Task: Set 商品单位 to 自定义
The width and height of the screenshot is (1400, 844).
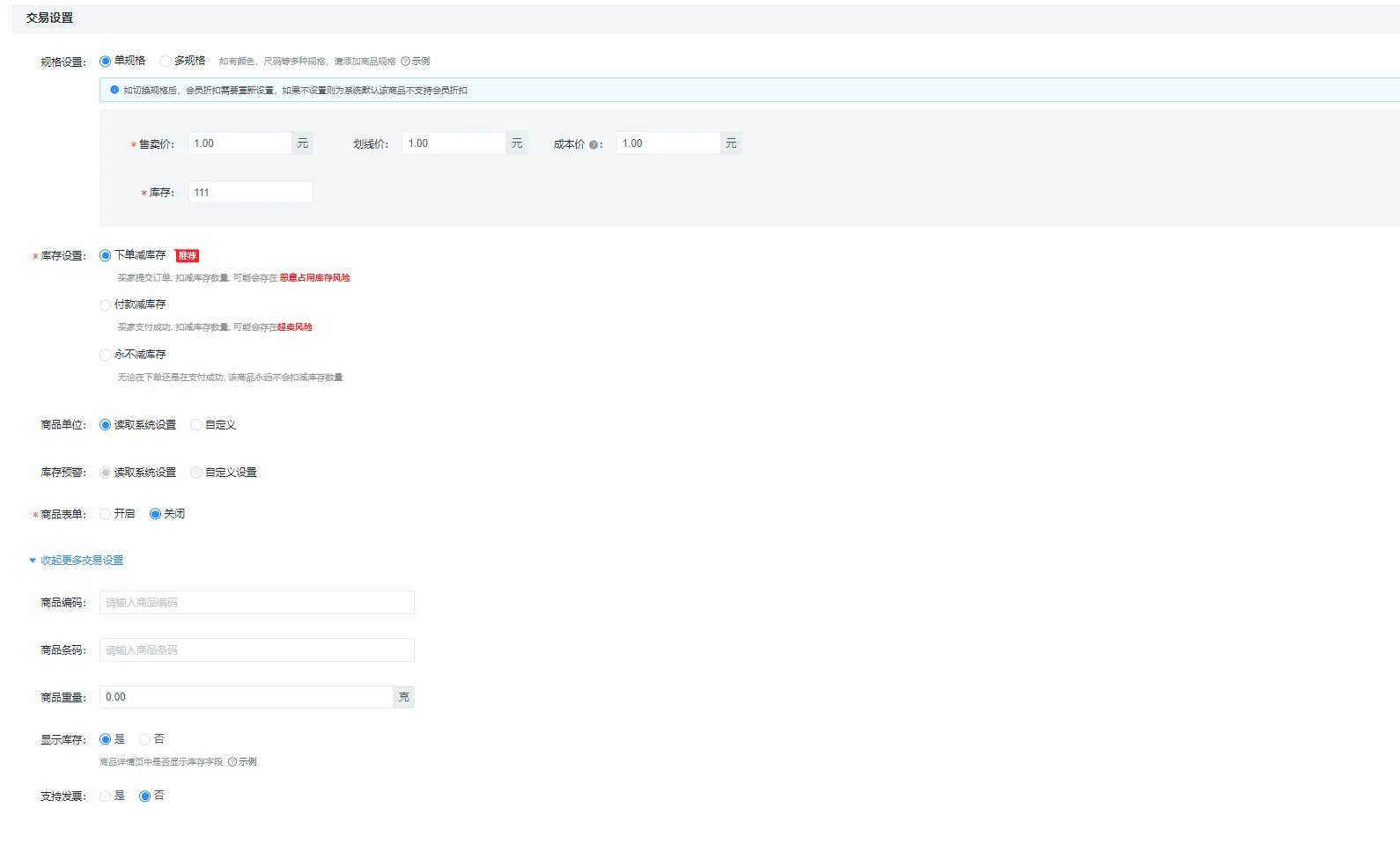Action: point(196,425)
